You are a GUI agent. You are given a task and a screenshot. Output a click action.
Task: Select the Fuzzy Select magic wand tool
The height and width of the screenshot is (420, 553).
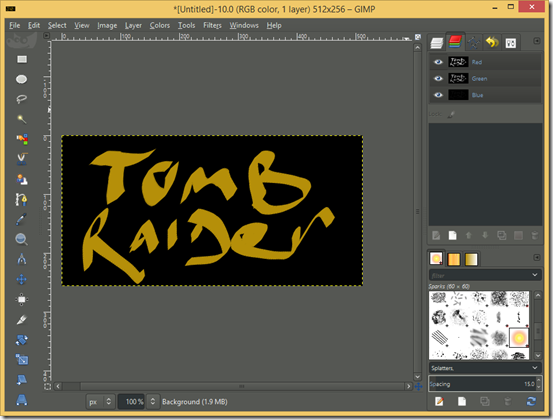(22, 119)
